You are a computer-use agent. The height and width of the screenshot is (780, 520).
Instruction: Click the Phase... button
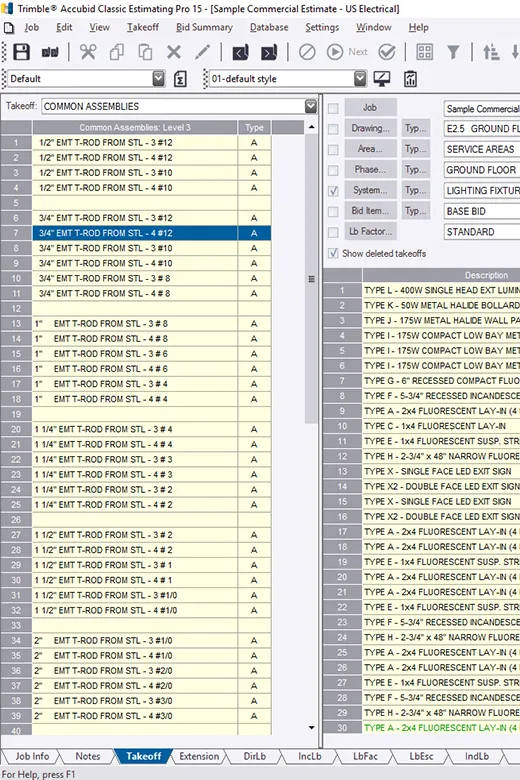[x=370, y=170]
